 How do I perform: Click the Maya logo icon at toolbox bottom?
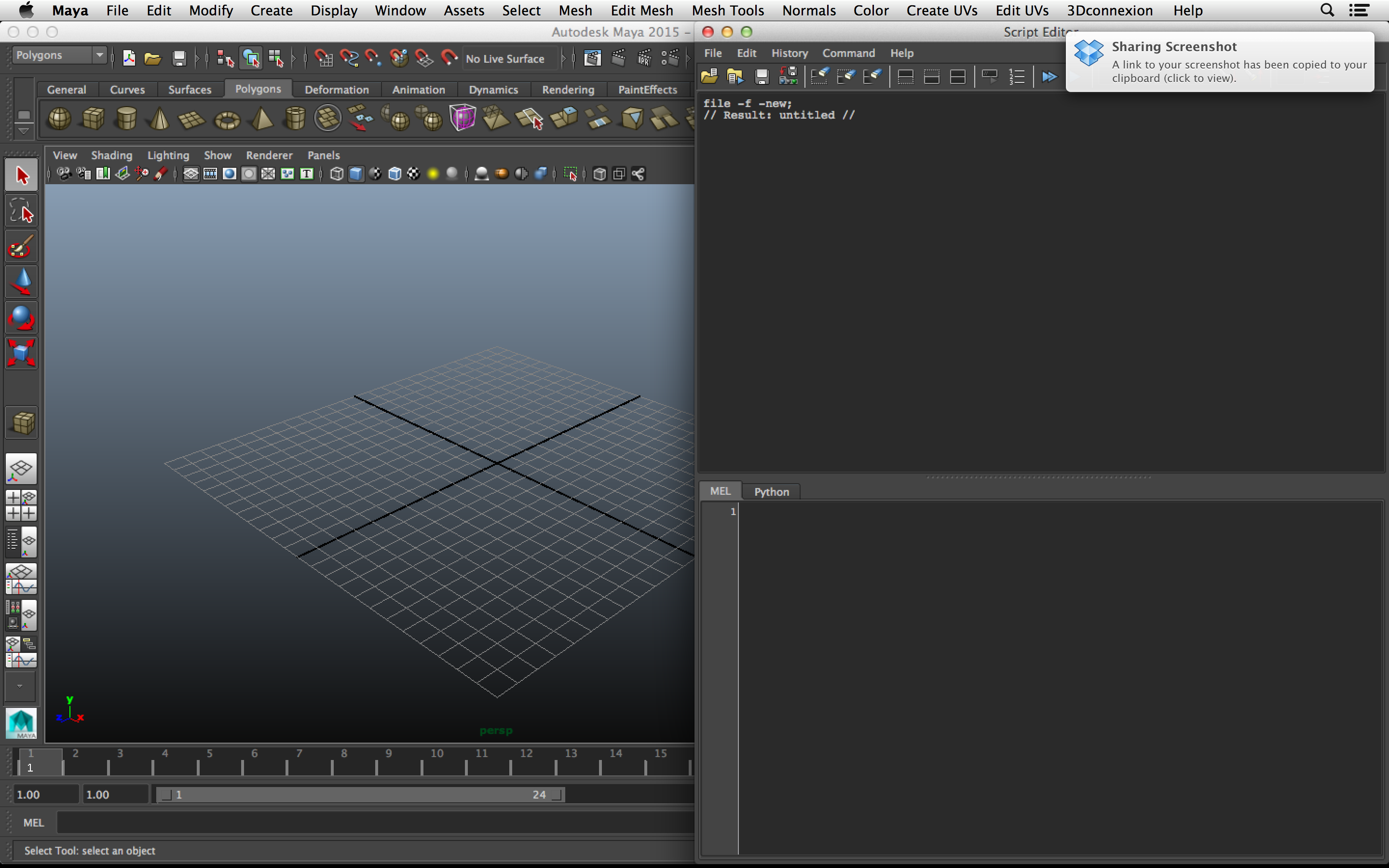pyautogui.click(x=21, y=723)
